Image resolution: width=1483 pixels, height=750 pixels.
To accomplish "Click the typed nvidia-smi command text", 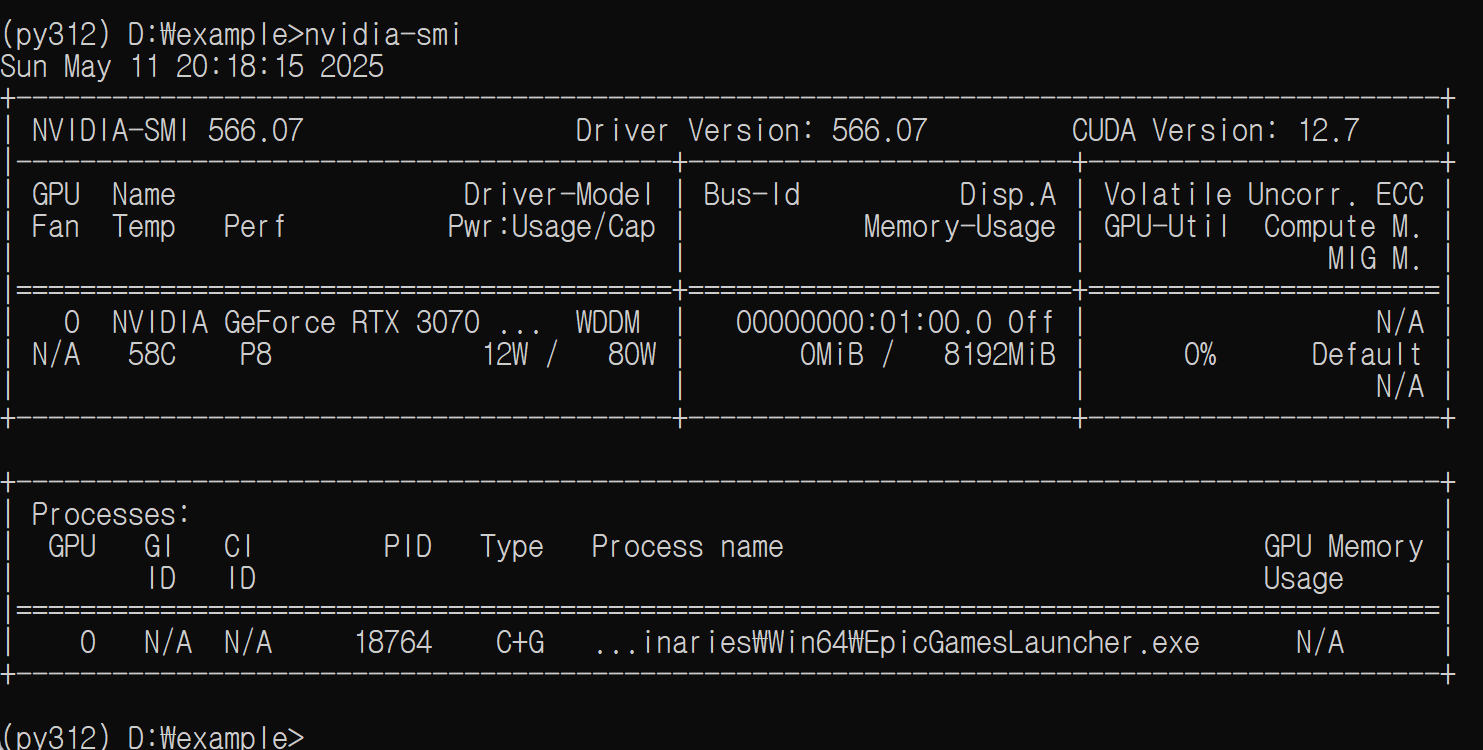I will tap(382, 35).
